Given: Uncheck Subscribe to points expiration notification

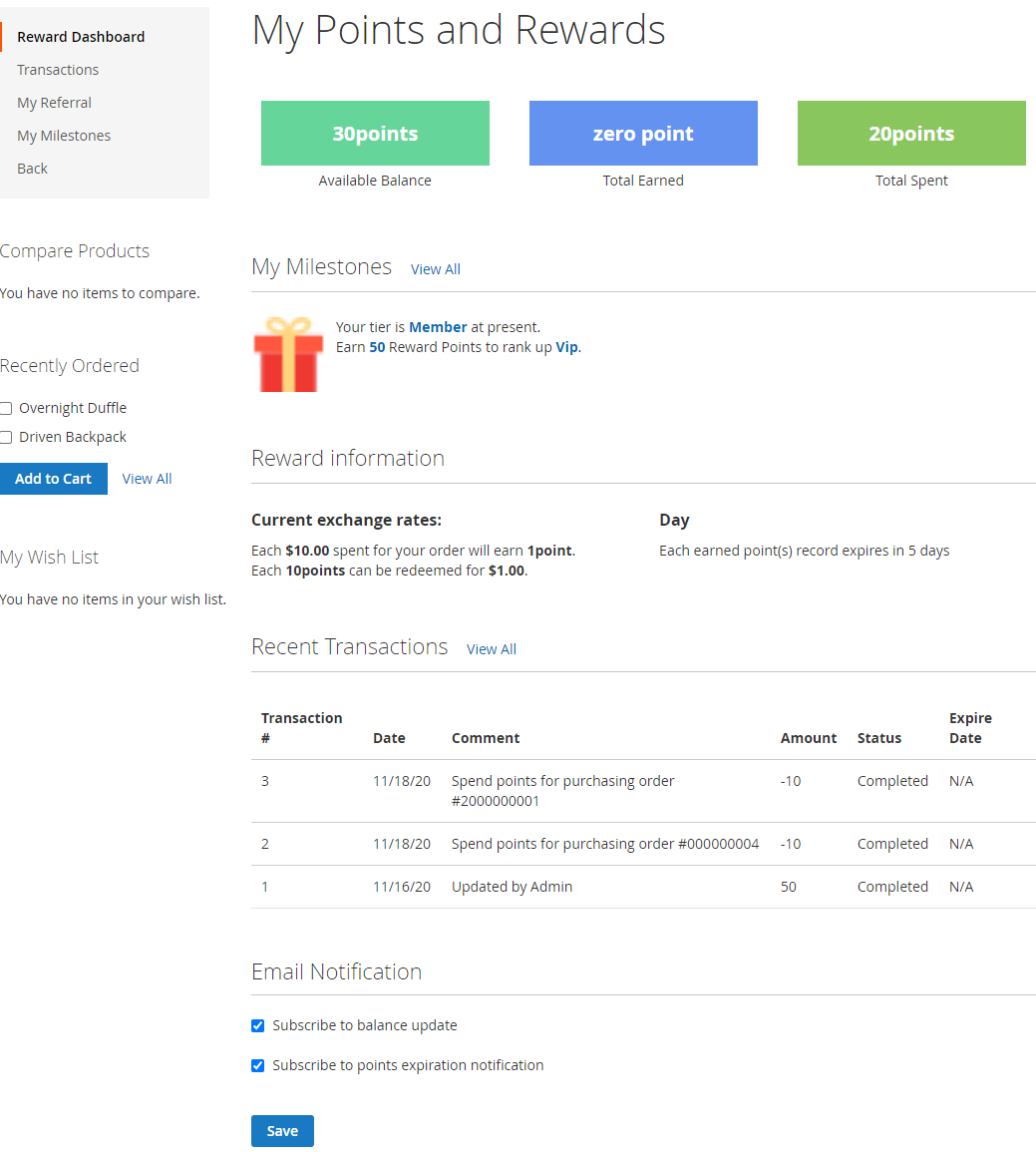Looking at the screenshot, I should [x=258, y=1065].
